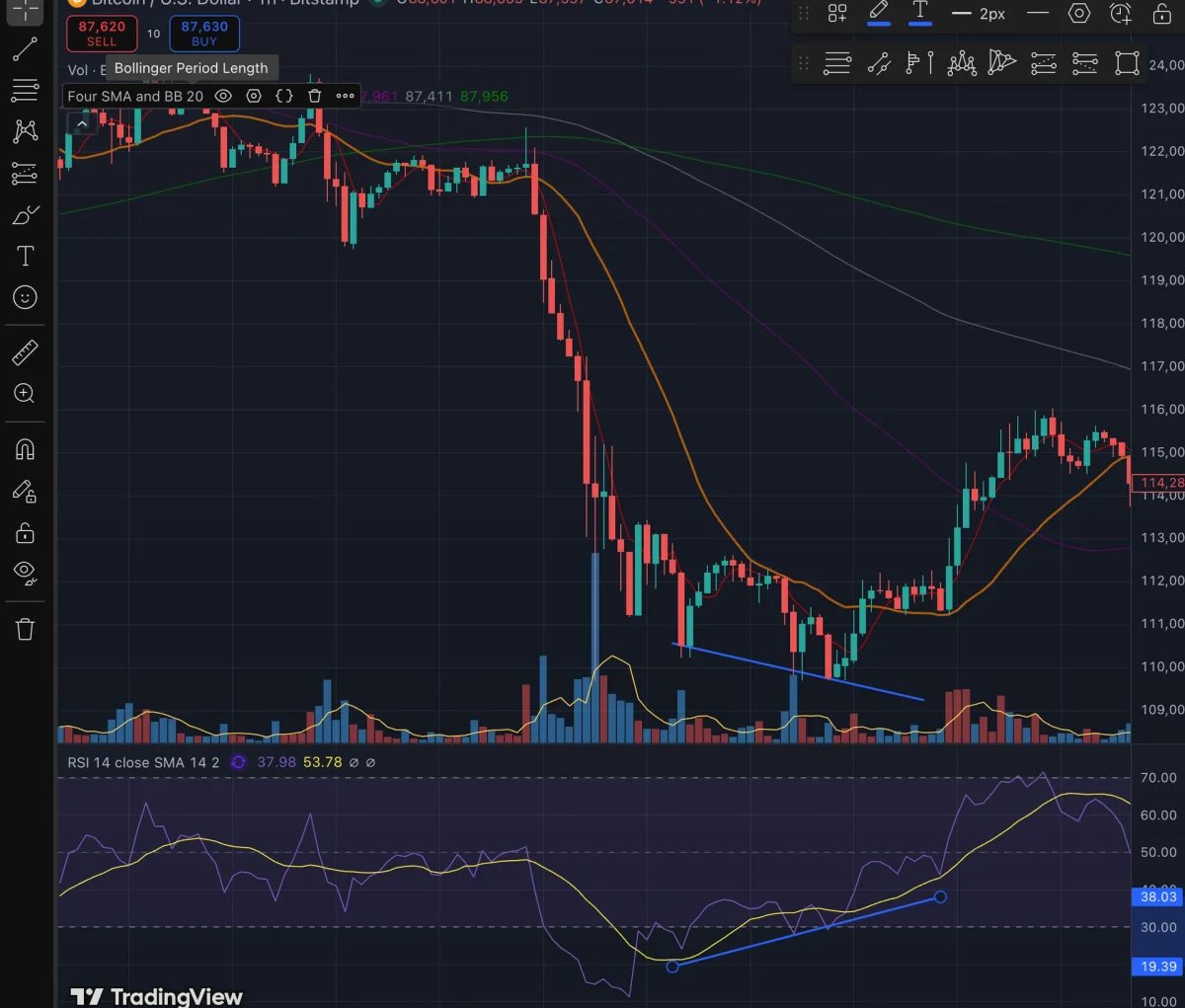Image resolution: width=1185 pixels, height=1008 pixels.
Task: Select the brush drawing tool
Action: (25, 214)
